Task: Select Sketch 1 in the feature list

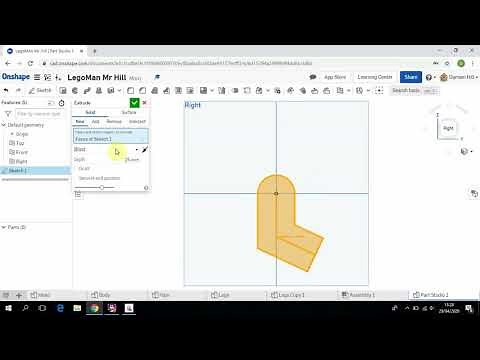Action: click(x=35, y=170)
